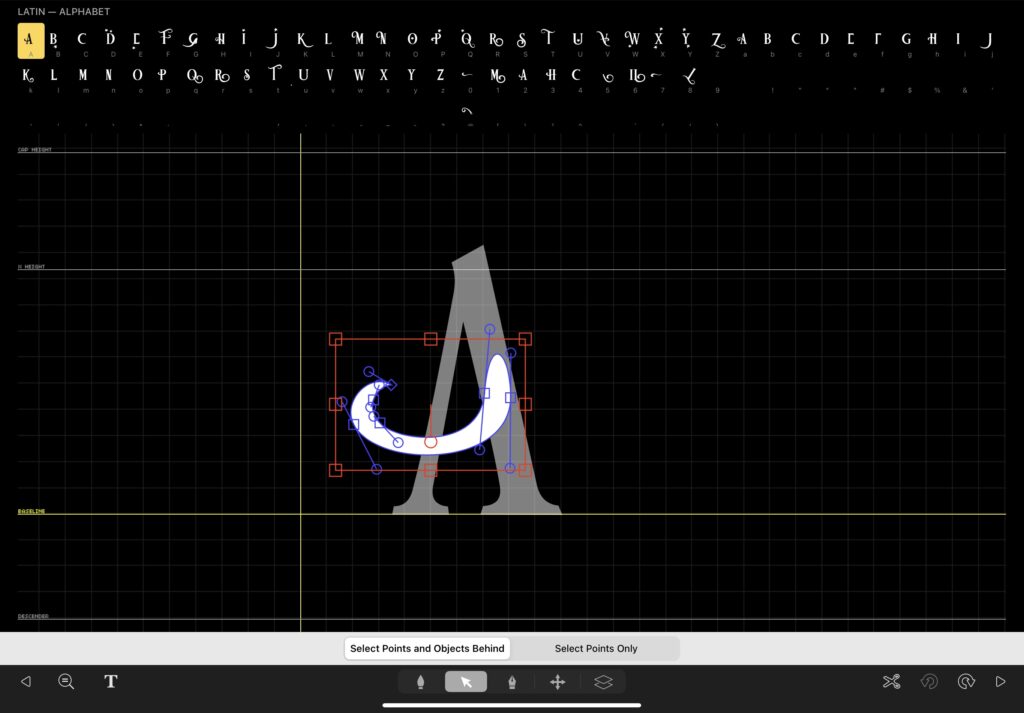
Task: Activate the arrow selection tool
Action: point(466,682)
